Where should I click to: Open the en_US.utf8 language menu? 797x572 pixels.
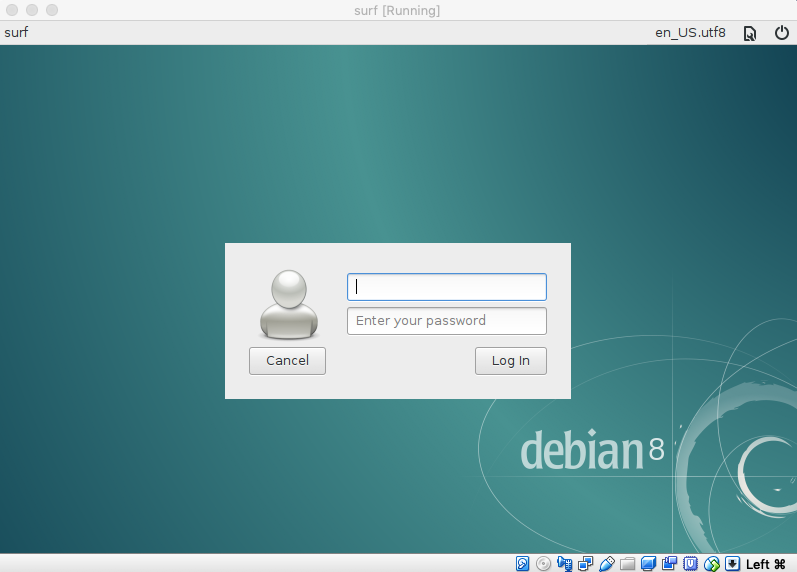[x=690, y=32]
